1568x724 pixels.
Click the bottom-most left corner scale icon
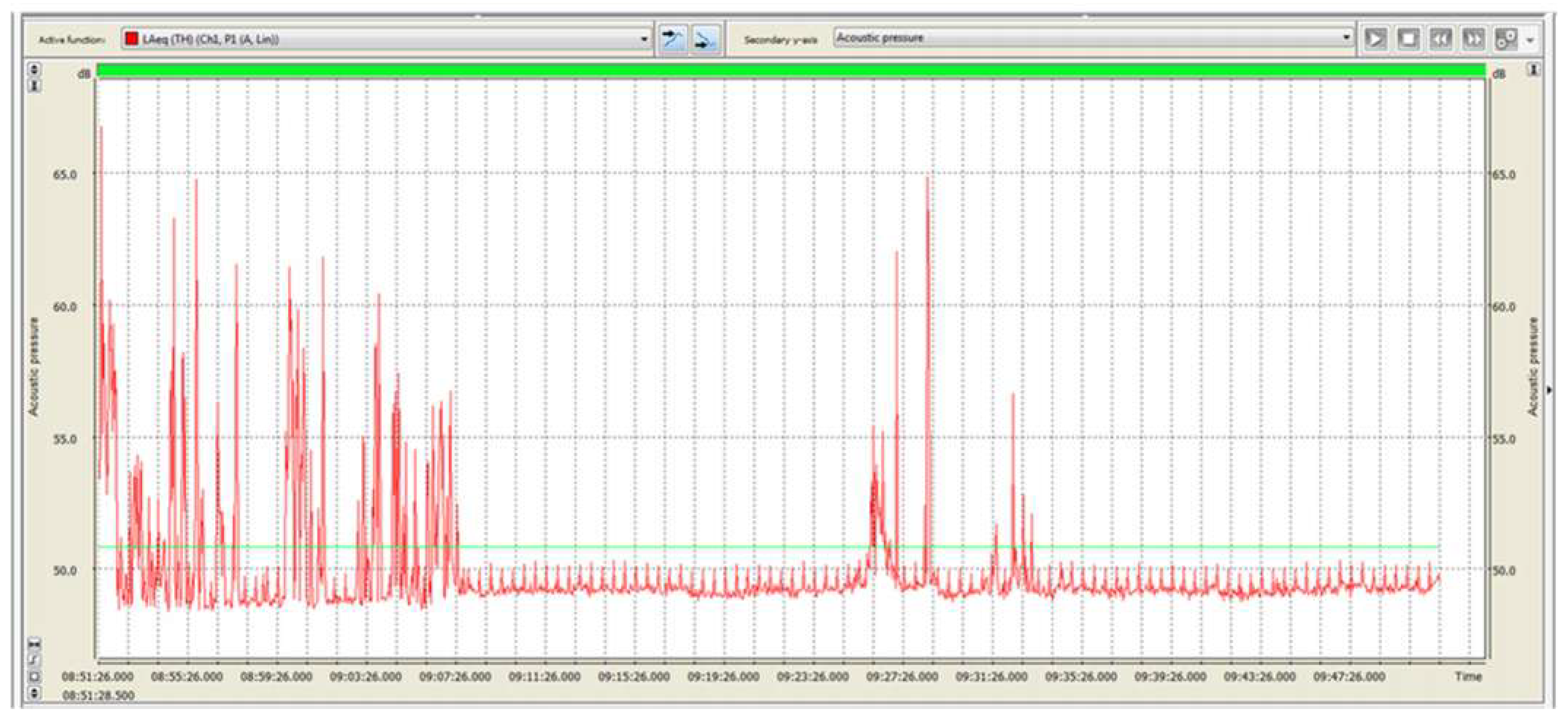tap(35, 693)
